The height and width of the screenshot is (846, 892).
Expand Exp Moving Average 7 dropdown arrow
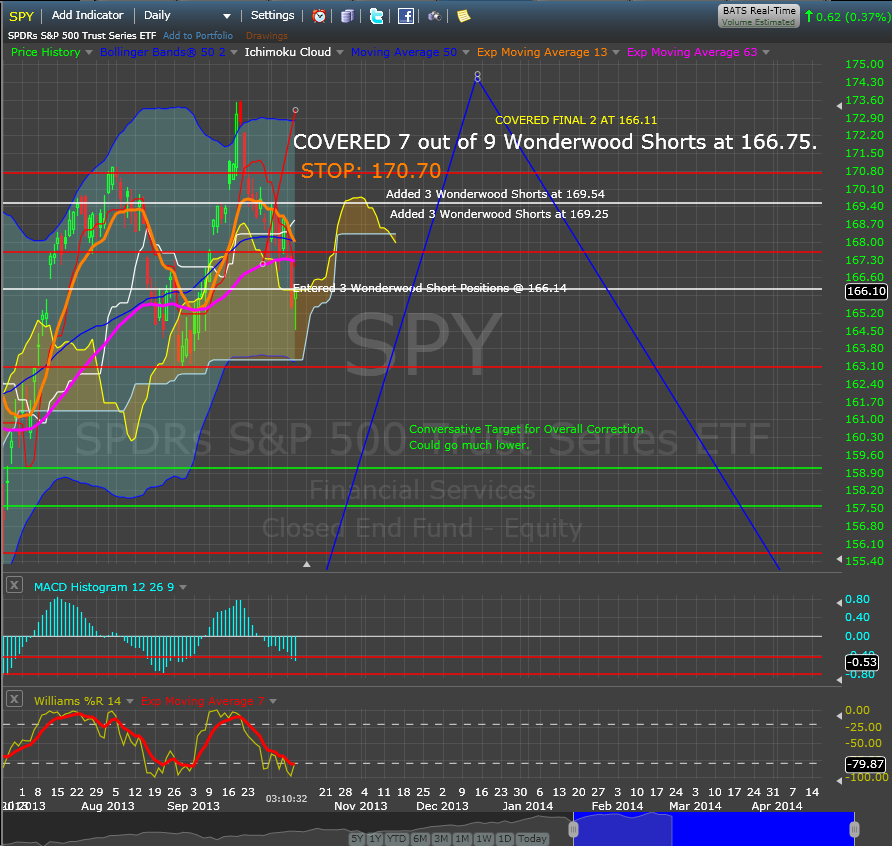pos(273,701)
